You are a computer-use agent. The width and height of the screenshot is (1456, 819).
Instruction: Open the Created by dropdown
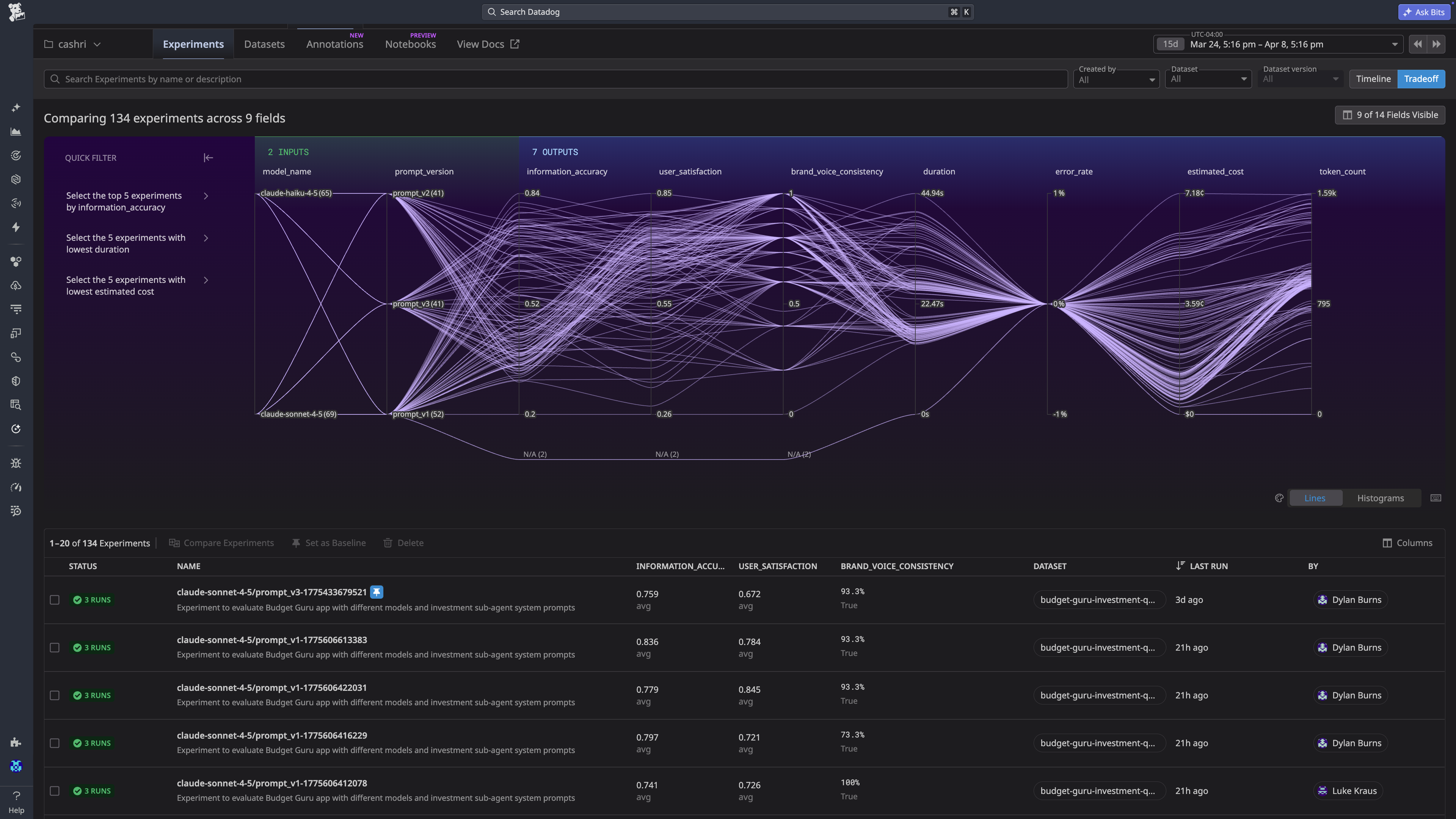(x=1116, y=79)
